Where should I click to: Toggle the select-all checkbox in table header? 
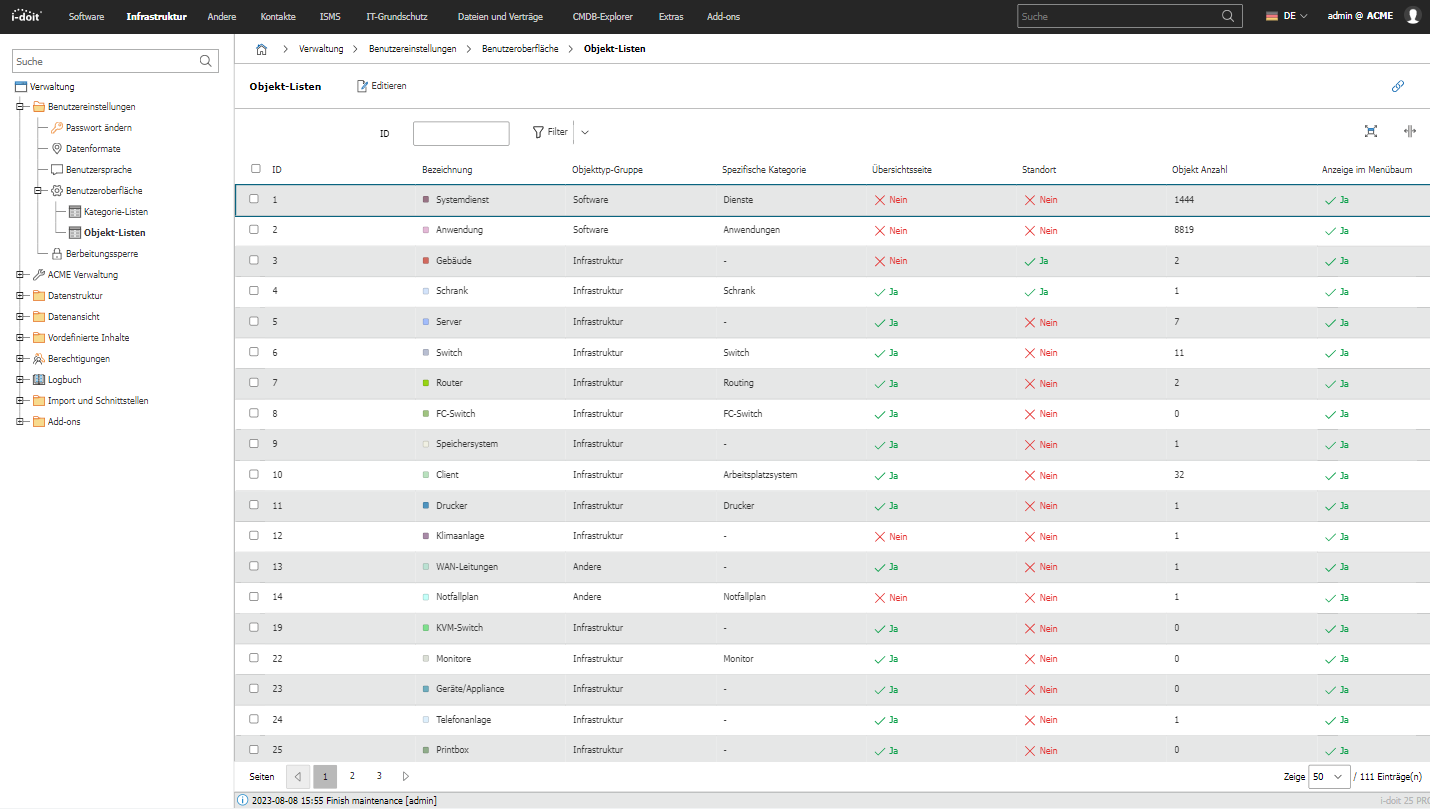point(256,169)
